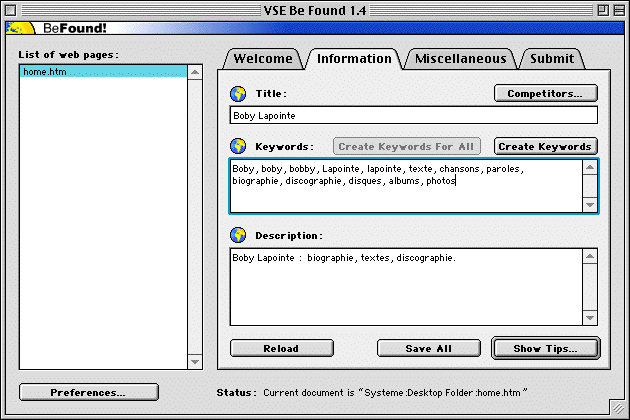Screen dimensions: 630x420
Task: Click the 'List of web pages:' label
Action: tap(69, 55)
